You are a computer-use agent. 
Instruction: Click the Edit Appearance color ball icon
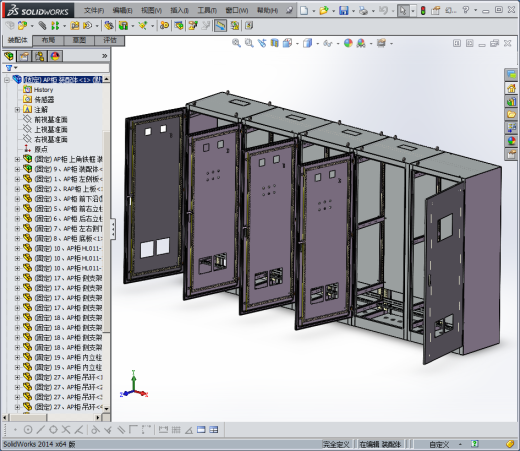tap(348, 43)
